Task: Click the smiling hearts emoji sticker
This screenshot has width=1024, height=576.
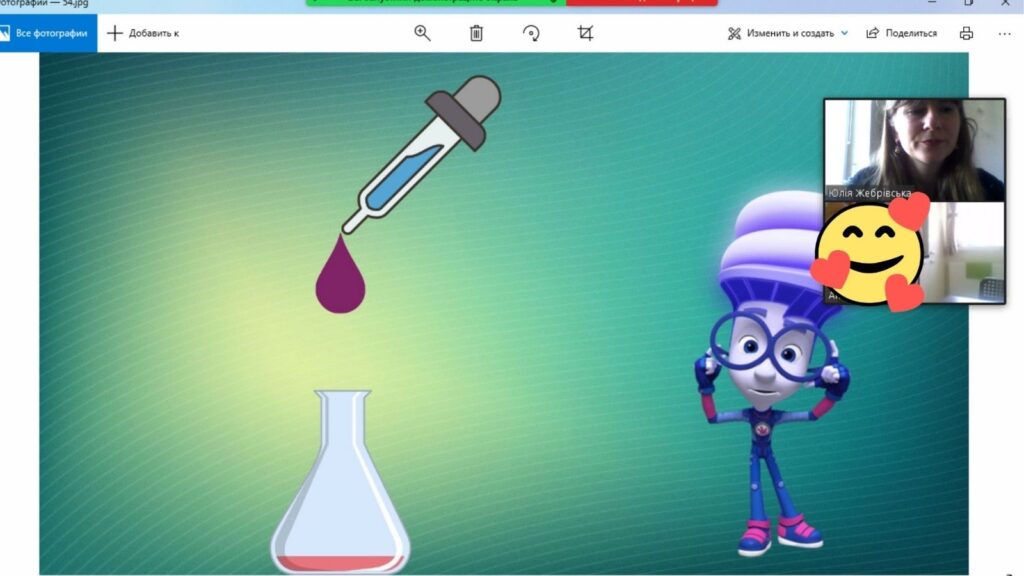Action: click(869, 252)
